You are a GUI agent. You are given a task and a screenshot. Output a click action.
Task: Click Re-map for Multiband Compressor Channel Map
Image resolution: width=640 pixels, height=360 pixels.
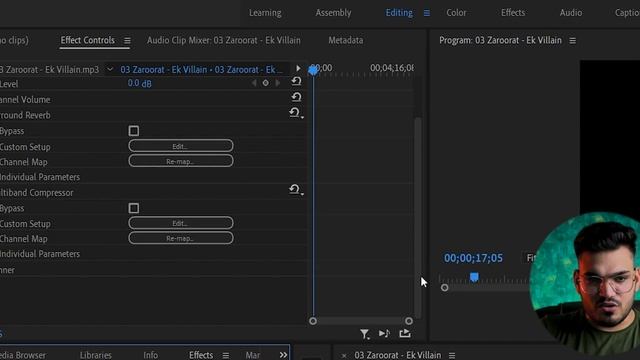(181, 238)
